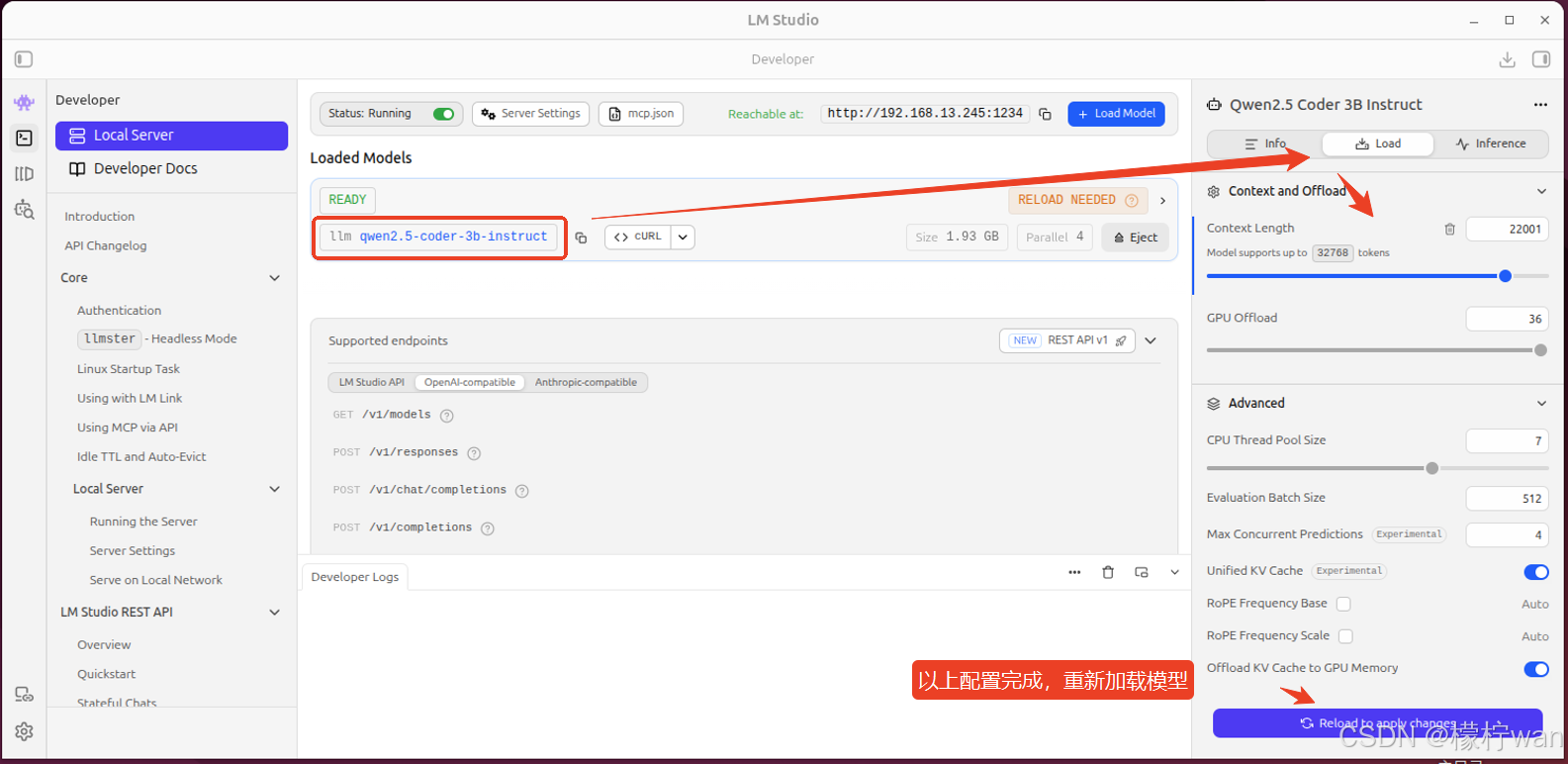Show help for POST /v1/completions endpoint
The width and height of the screenshot is (1568, 764).
pyautogui.click(x=488, y=528)
